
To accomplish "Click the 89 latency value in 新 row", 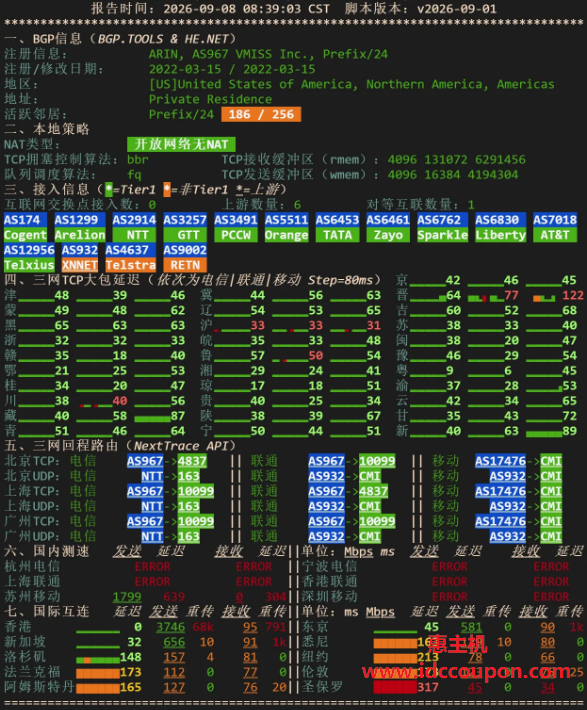I will (569, 431).
